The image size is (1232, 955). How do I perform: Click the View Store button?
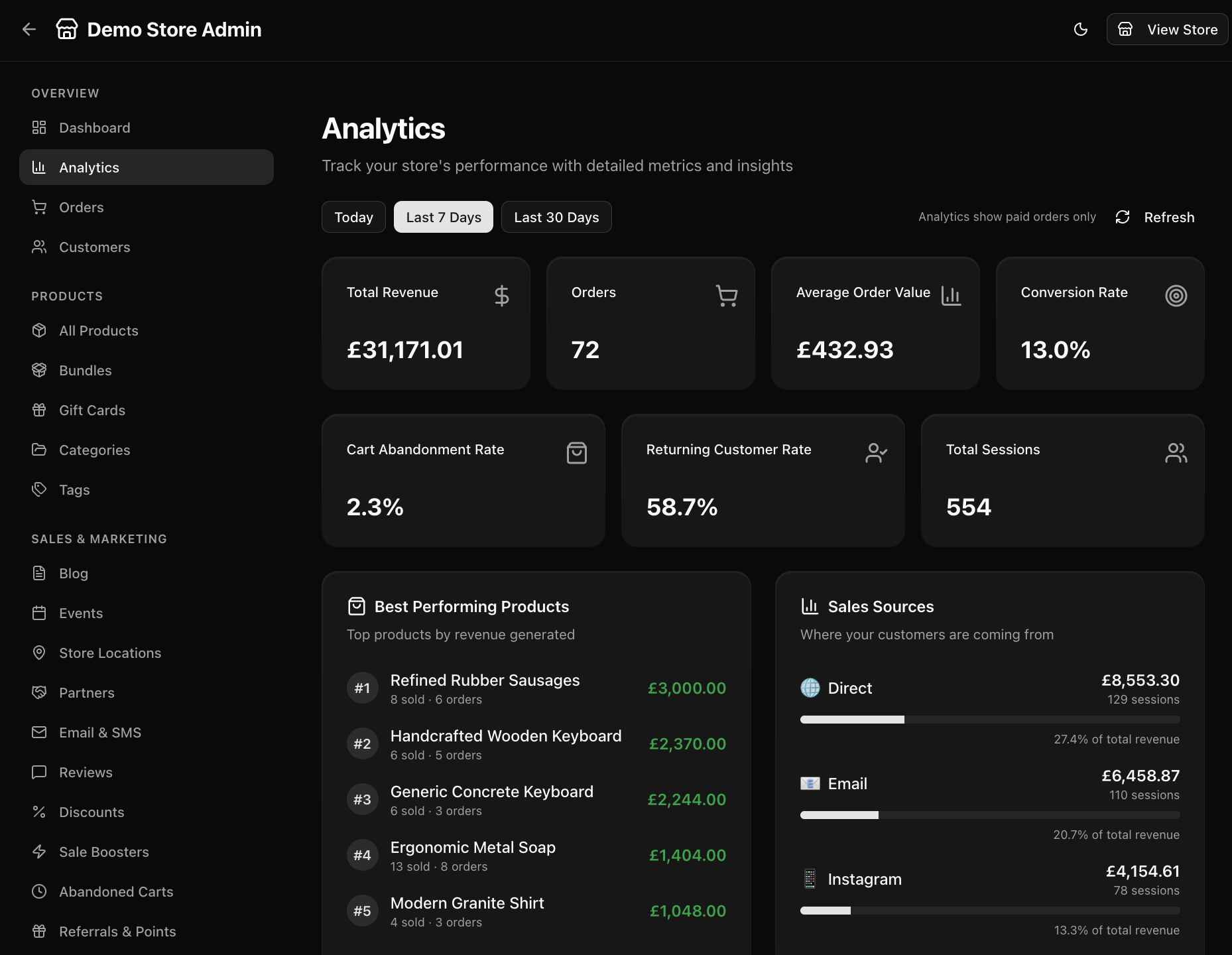1167,29
